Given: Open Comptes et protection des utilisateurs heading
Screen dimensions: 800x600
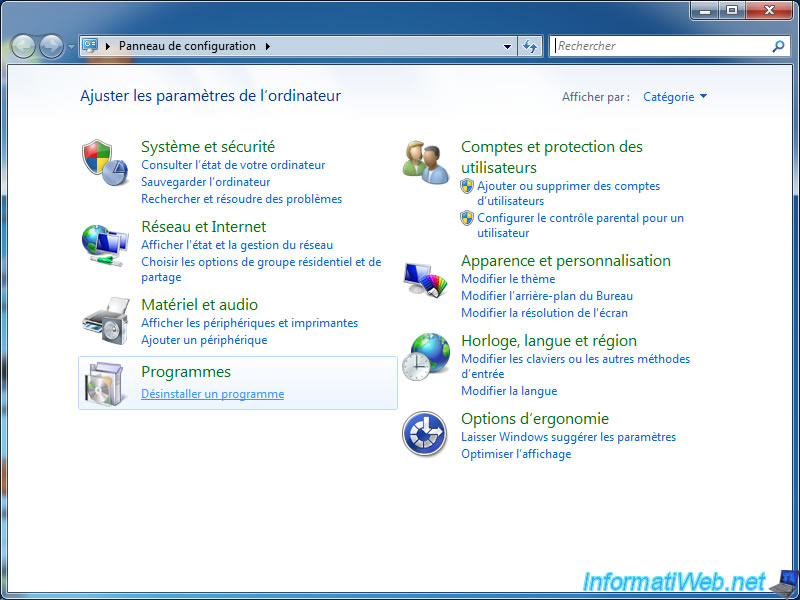Looking at the screenshot, I should [552, 157].
